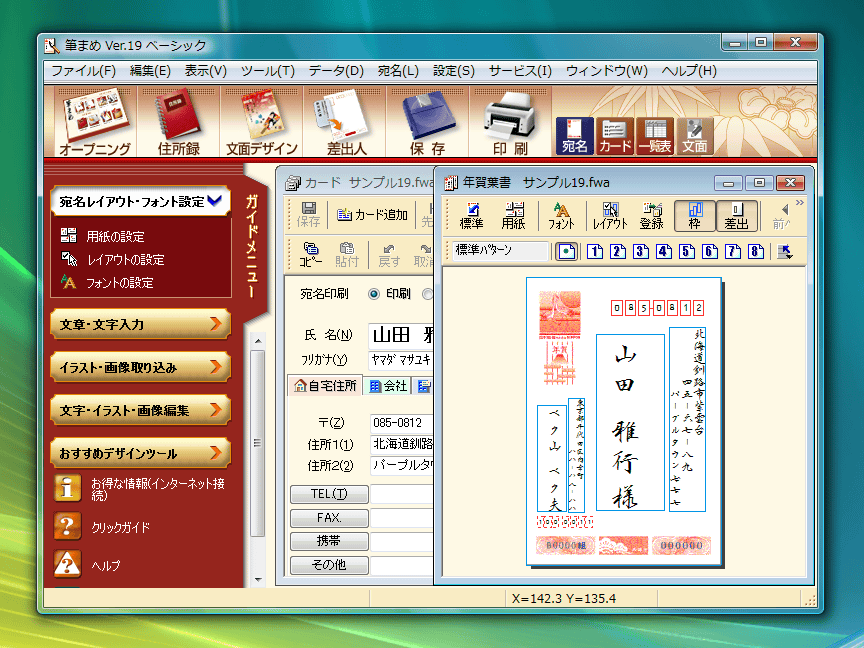Image resolution: width=864 pixels, height=648 pixels.
Task: Open the 設定(S) menu
Action: (453, 71)
